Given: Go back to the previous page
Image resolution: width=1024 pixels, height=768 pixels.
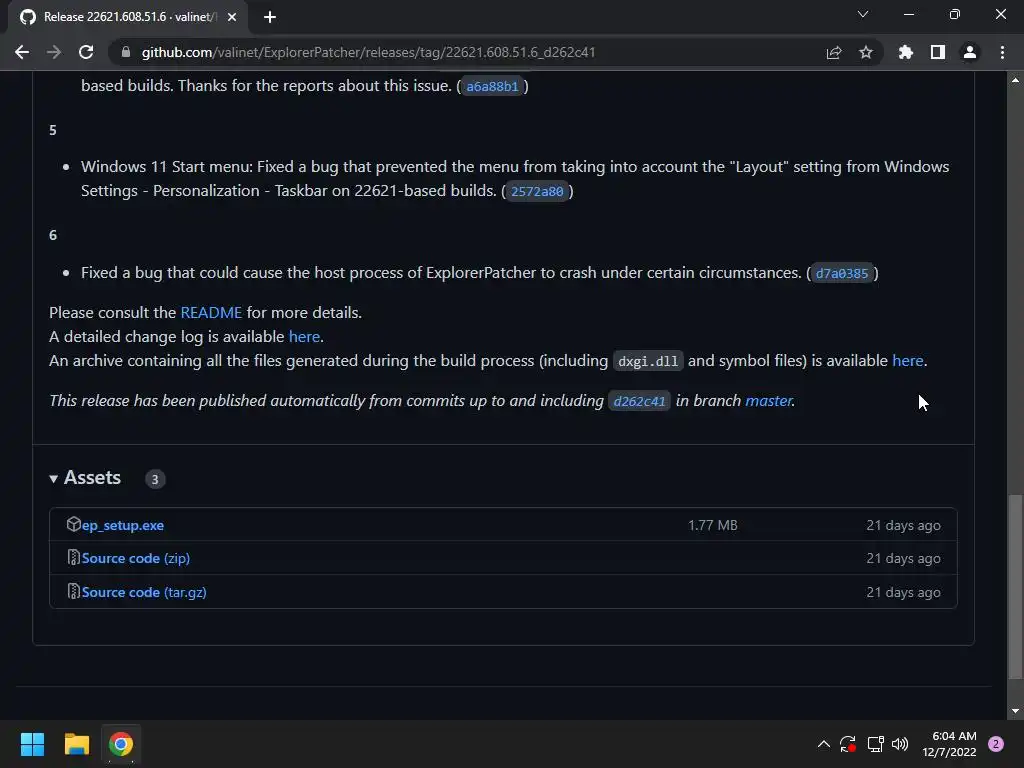Looking at the screenshot, I should coord(22,52).
